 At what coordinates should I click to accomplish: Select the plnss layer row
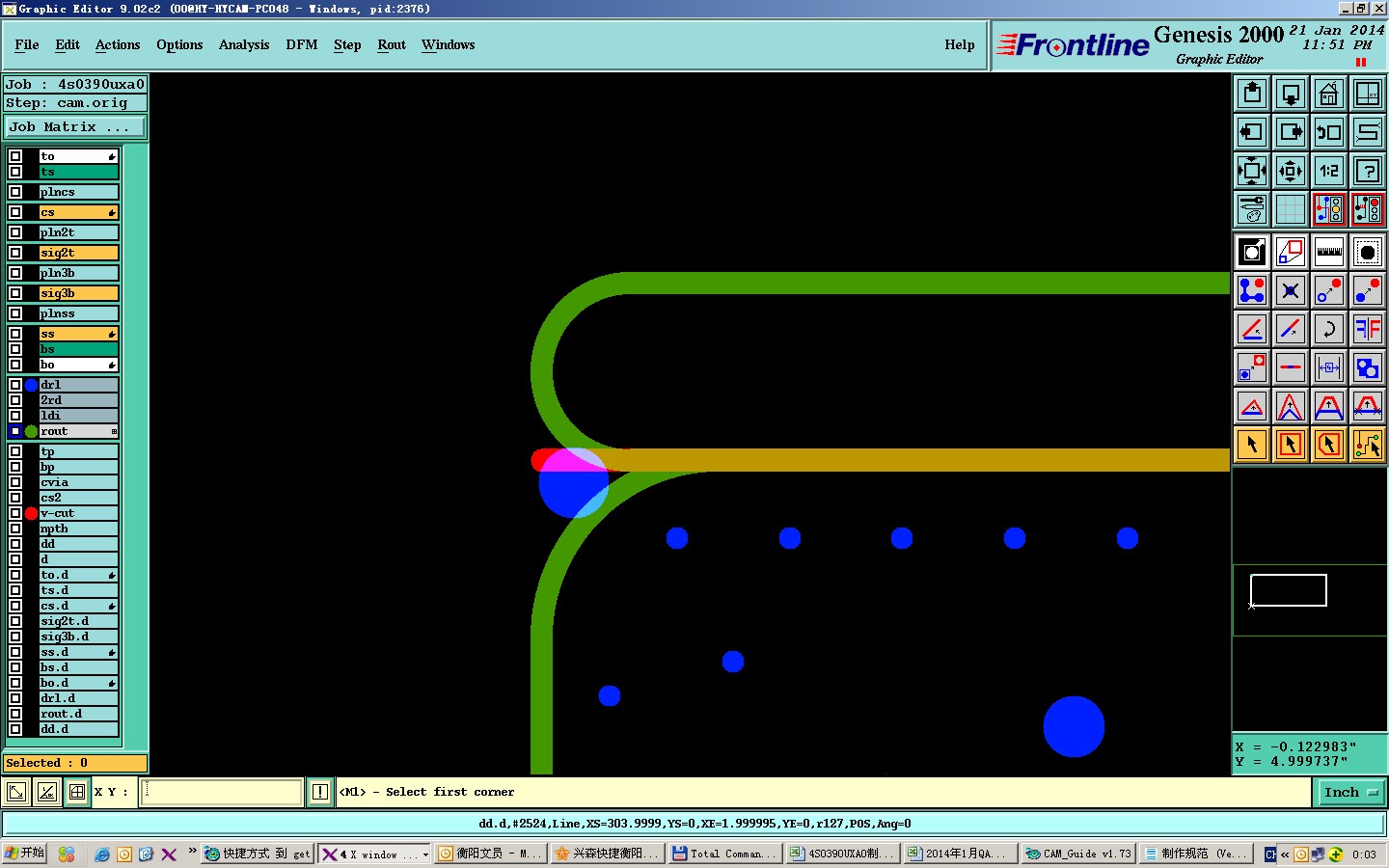click(x=78, y=313)
